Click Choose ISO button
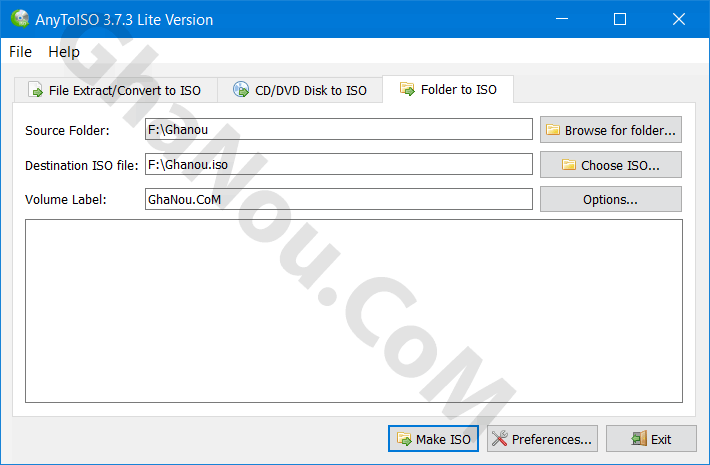Image resolution: width=710 pixels, height=465 pixels. [611, 165]
